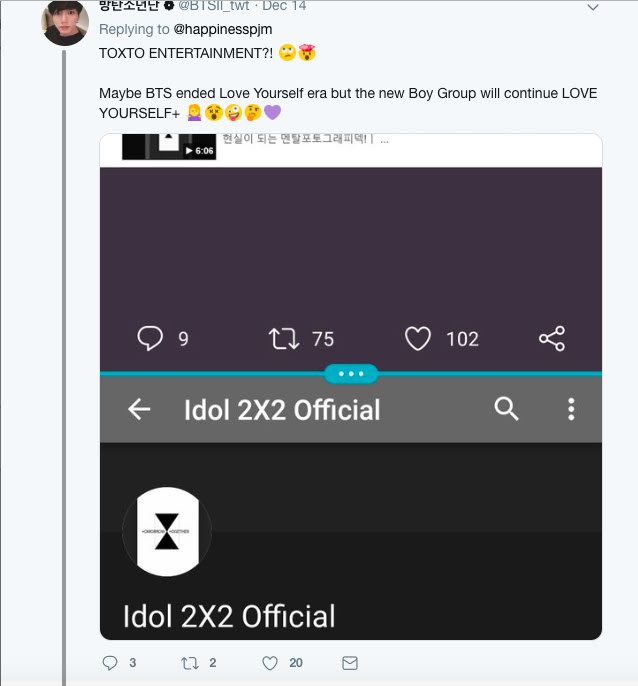Image resolution: width=638 pixels, height=686 pixels.
Task: Tap the retweet icon showing 75
Action: [x=285, y=339]
